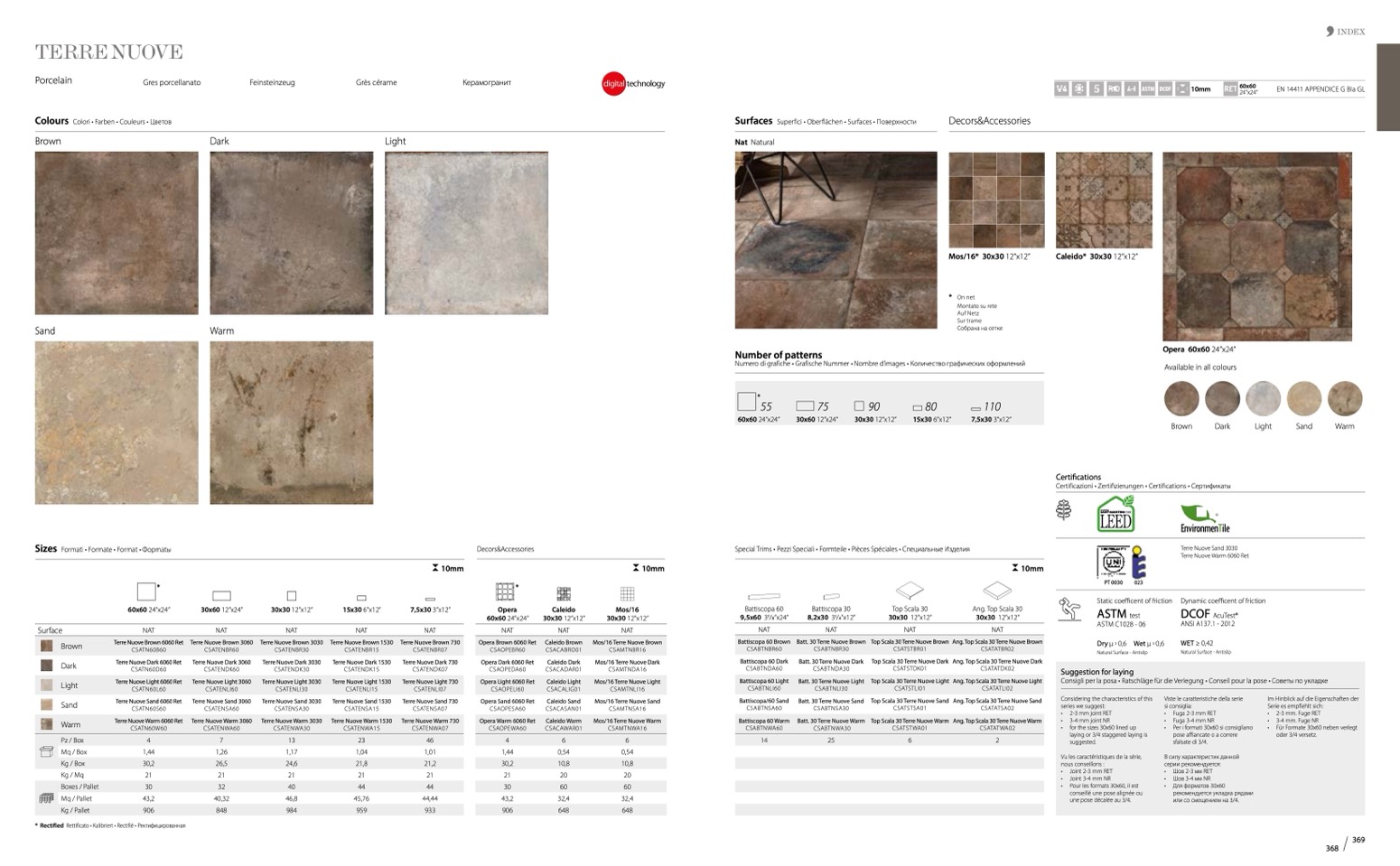Screen dimensions: 1400x866
Task: Open the Sand colour tile image
Action: (x=117, y=423)
